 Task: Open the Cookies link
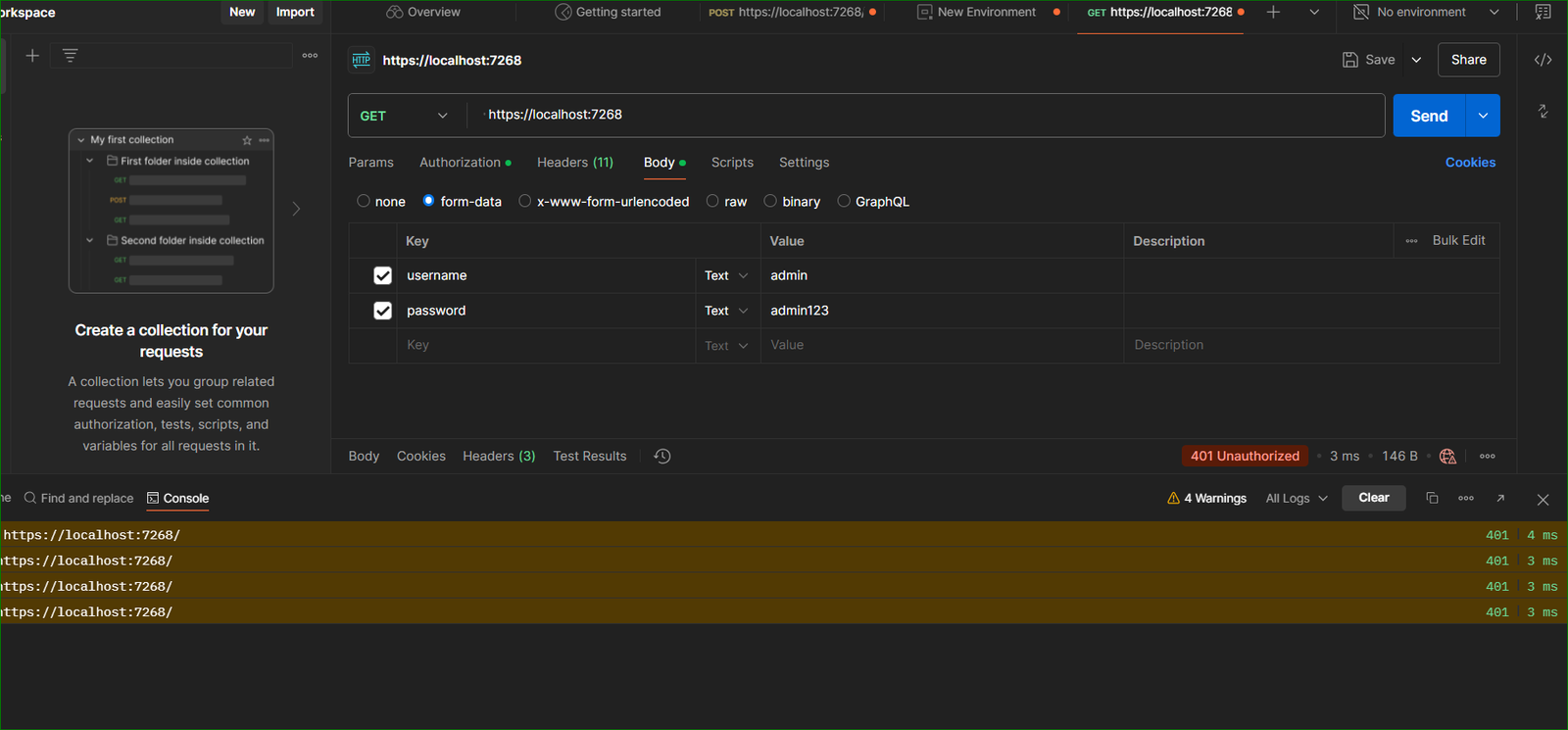click(x=1470, y=163)
